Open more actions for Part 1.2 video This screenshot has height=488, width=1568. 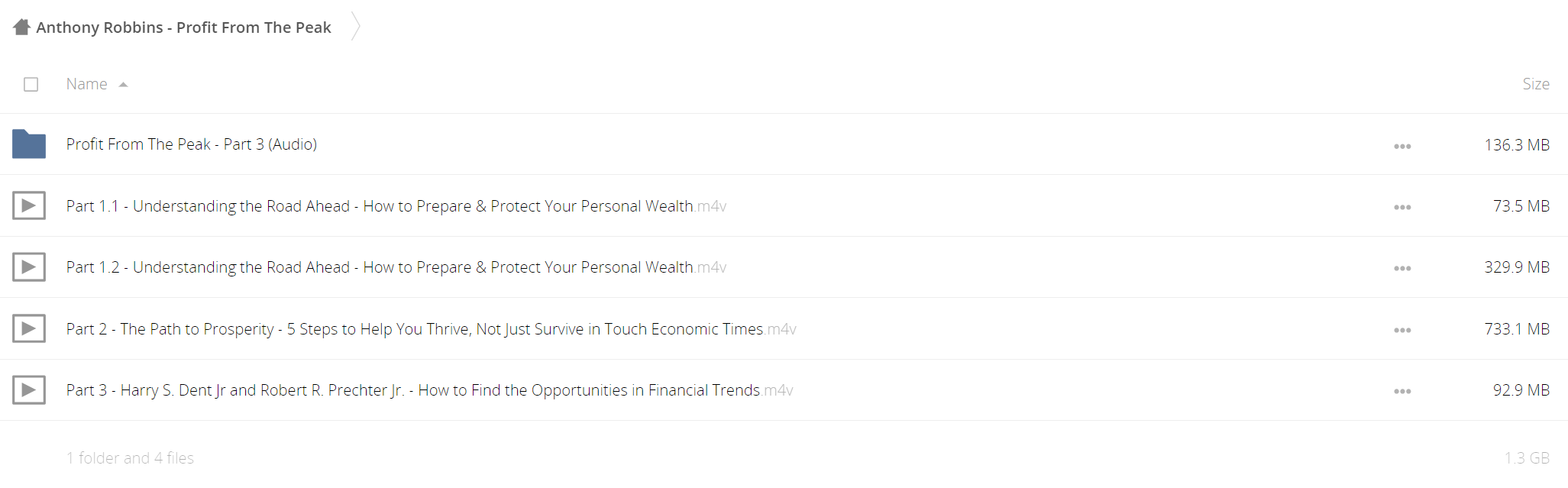point(1402,268)
